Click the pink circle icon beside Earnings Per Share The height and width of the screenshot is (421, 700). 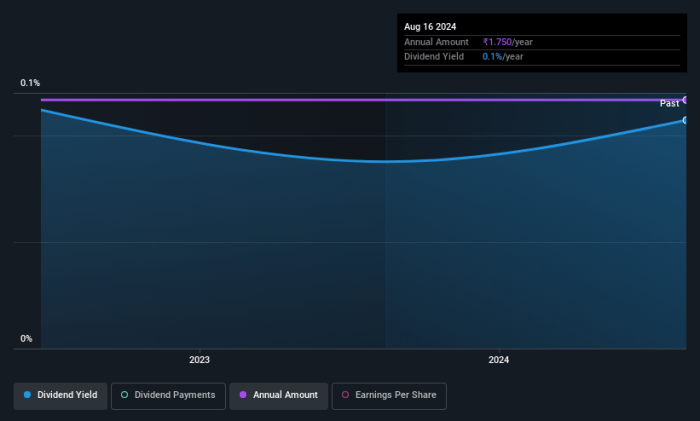point(344,395)
